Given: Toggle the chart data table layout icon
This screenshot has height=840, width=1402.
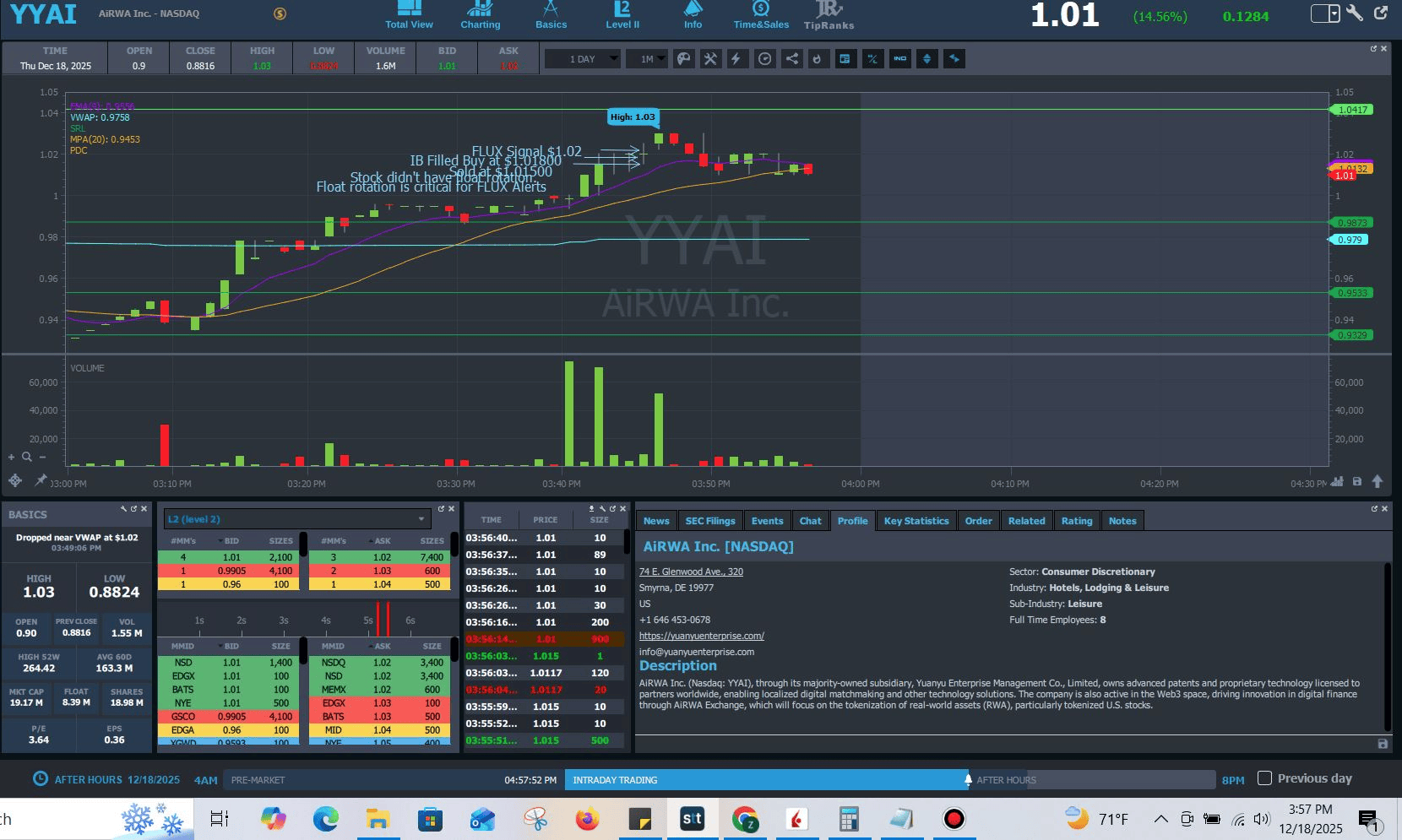Looking at the screenshot, I should pyautogui.click(x=845, y=59).
